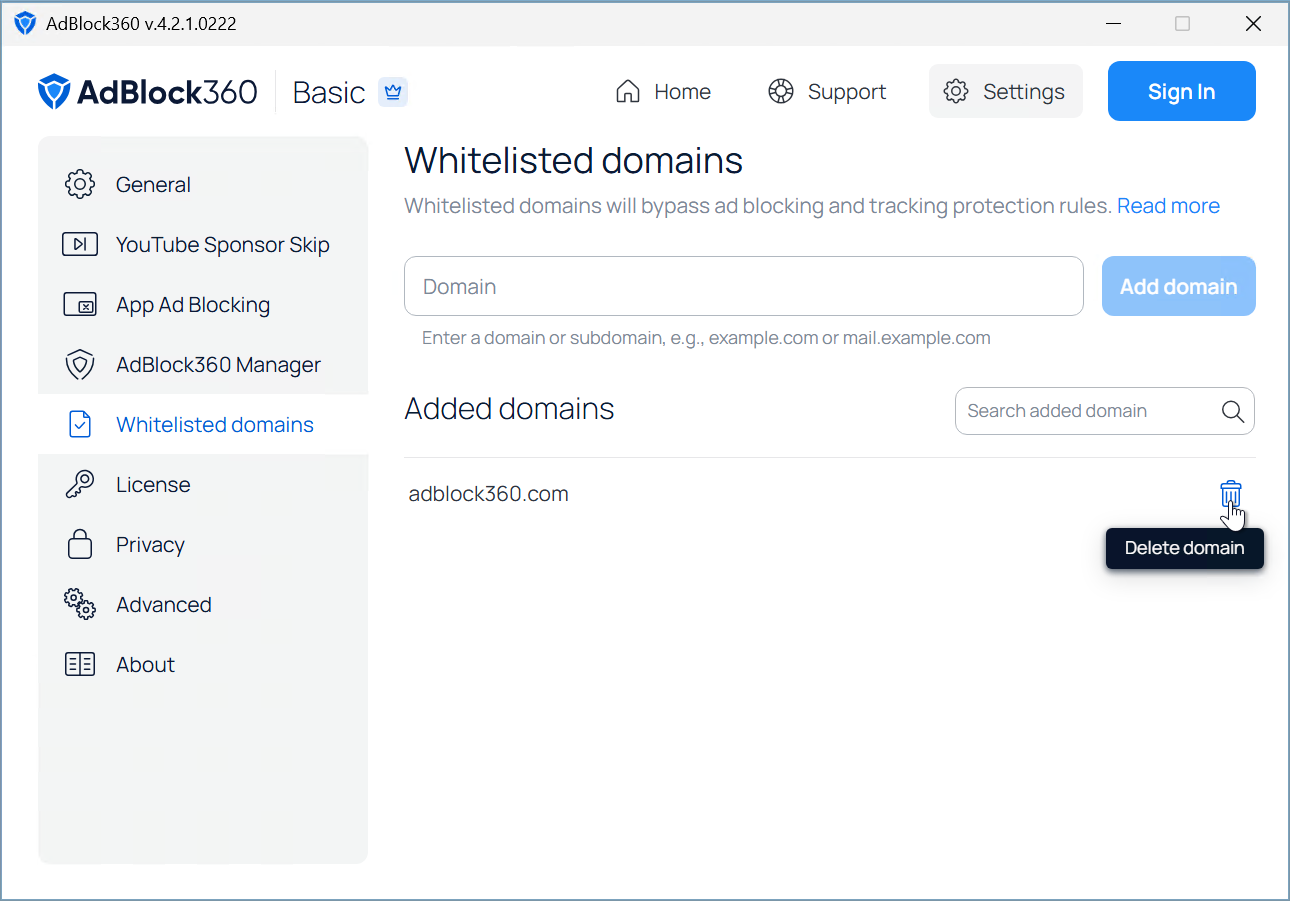The height and width of the screenshot is (901, 1290).
Task: Open AdBlock360 Manager section
Action: [203, 364]
